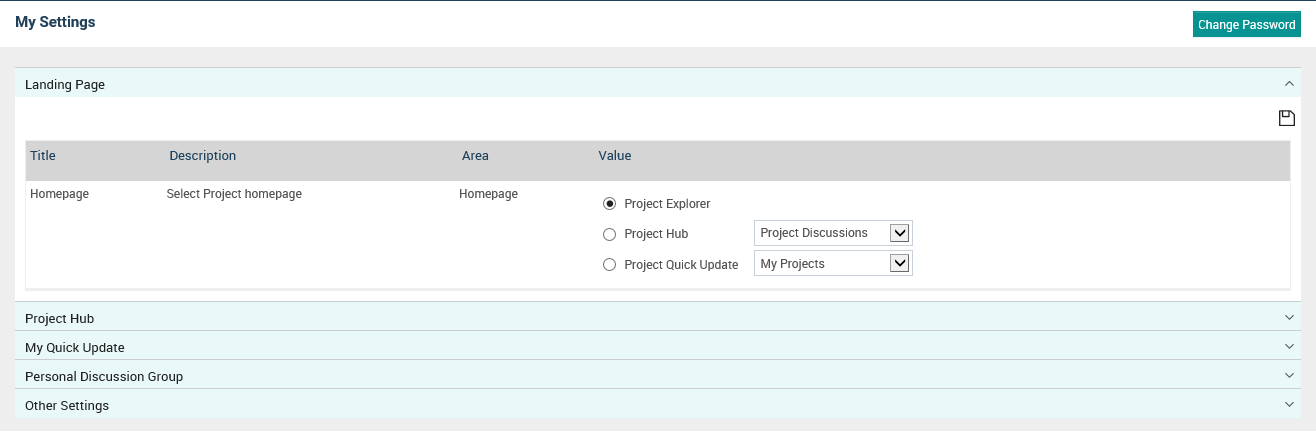This screenshot has width=1316, height=431.
Task: Open the Project Discussions dropdown
Action: pos(833,233)
